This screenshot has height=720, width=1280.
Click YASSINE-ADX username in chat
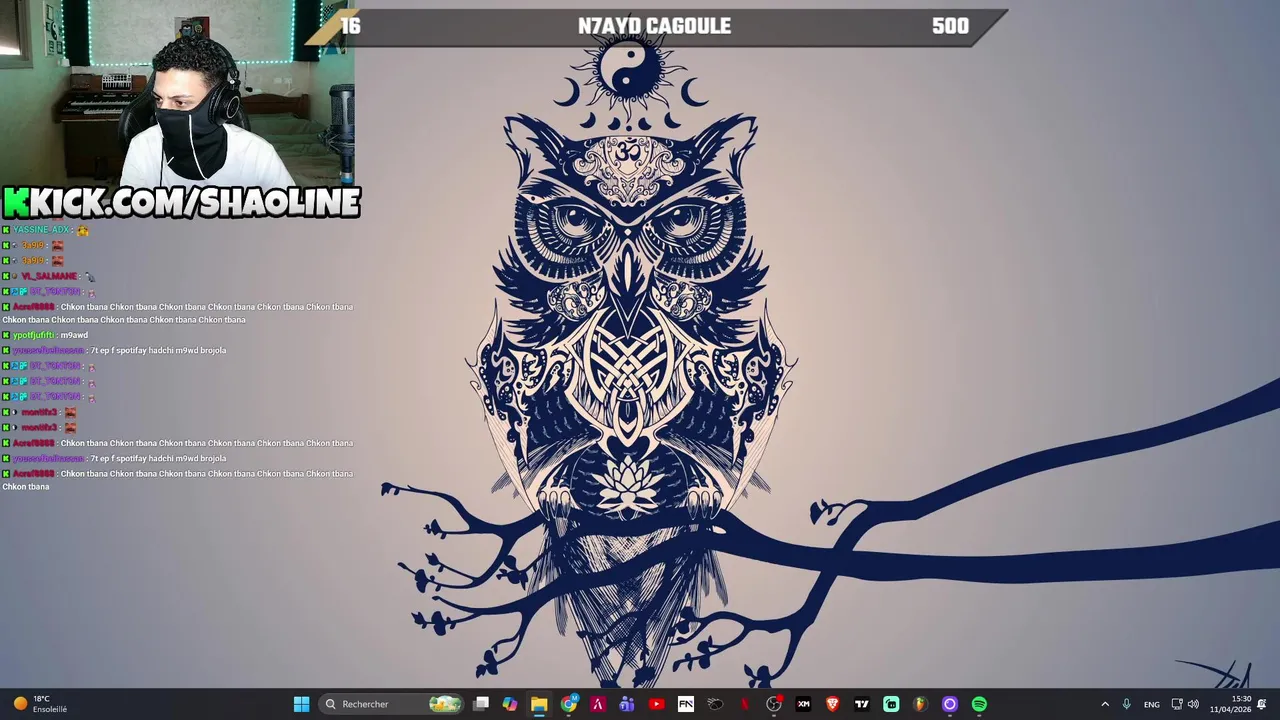tap(41, 230)
